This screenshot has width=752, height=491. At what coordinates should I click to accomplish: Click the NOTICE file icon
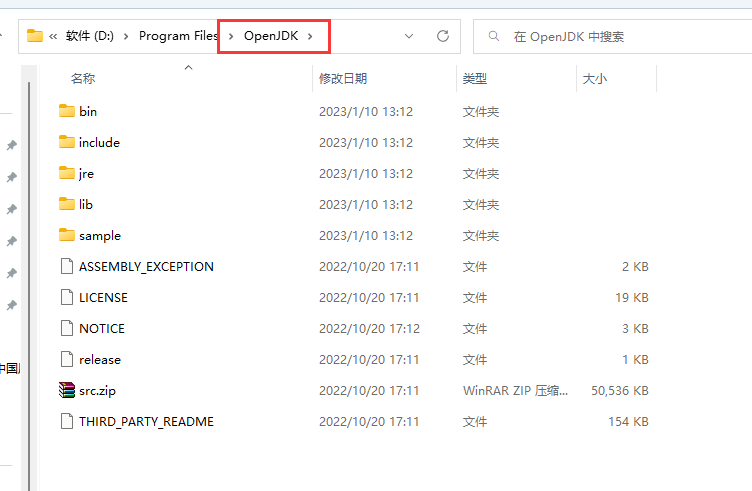click(67, 328)
